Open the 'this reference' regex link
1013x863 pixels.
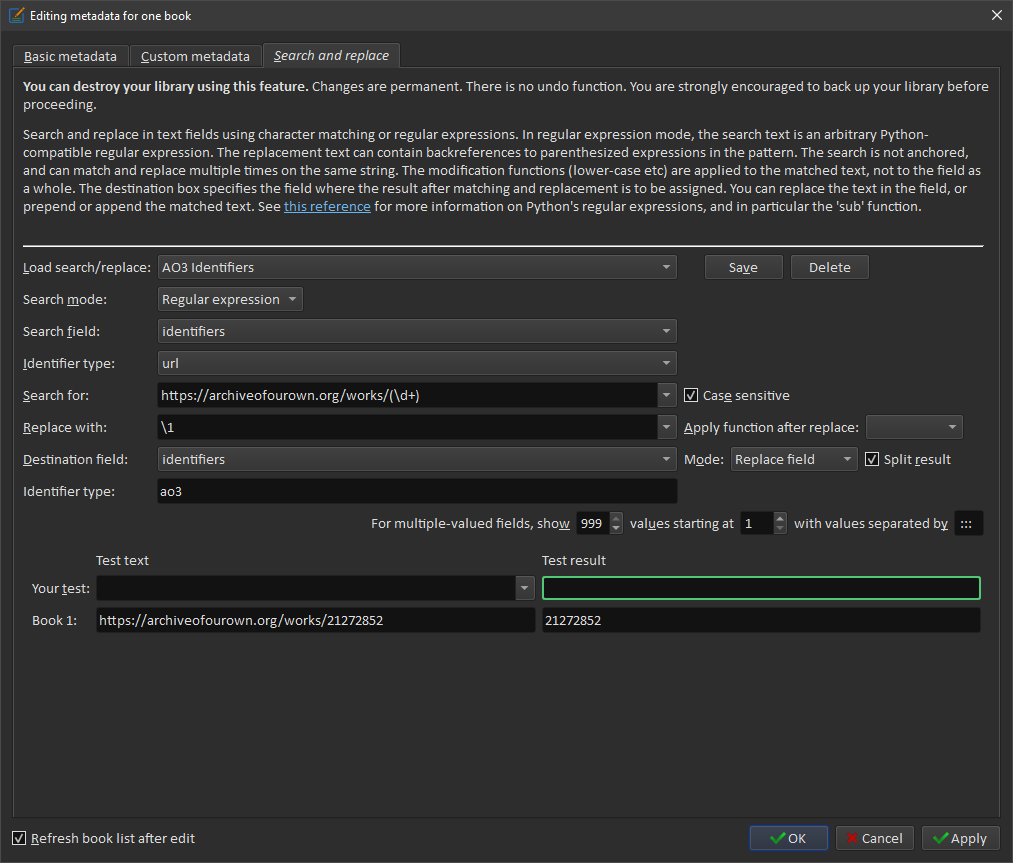click(x=327, y=207)
